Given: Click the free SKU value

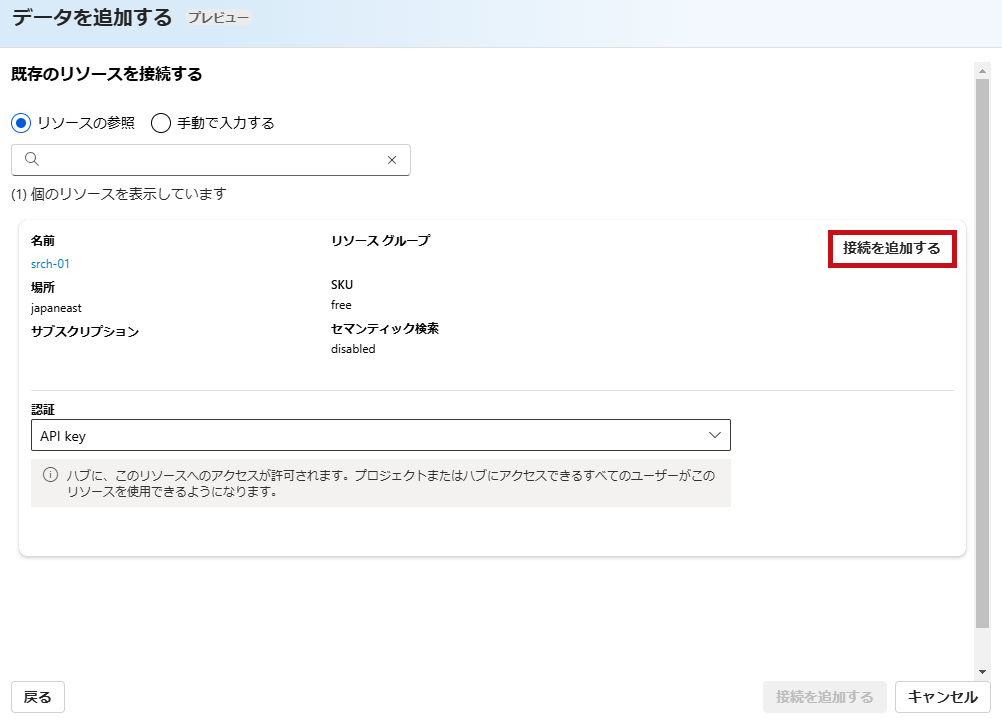Looking at the screenshot, I should (341, 305).
